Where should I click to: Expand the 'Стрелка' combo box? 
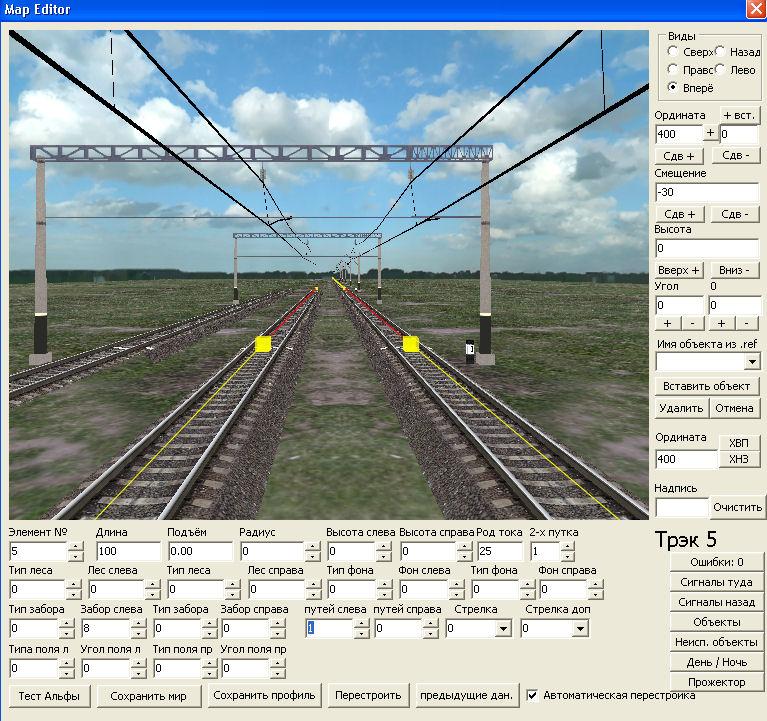point(502,629)
